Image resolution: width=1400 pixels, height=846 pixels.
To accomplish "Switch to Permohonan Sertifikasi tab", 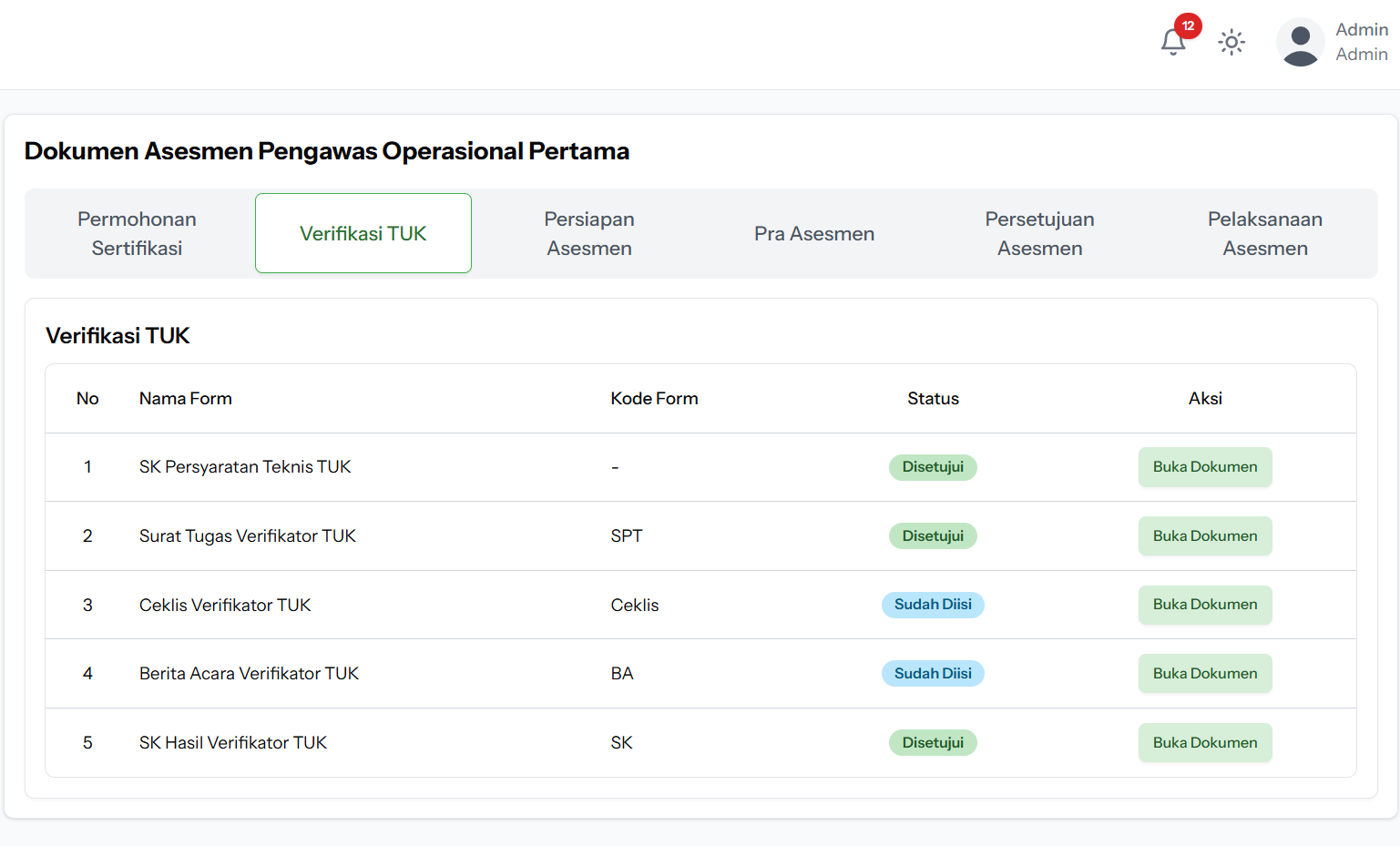I will point(137,233).
